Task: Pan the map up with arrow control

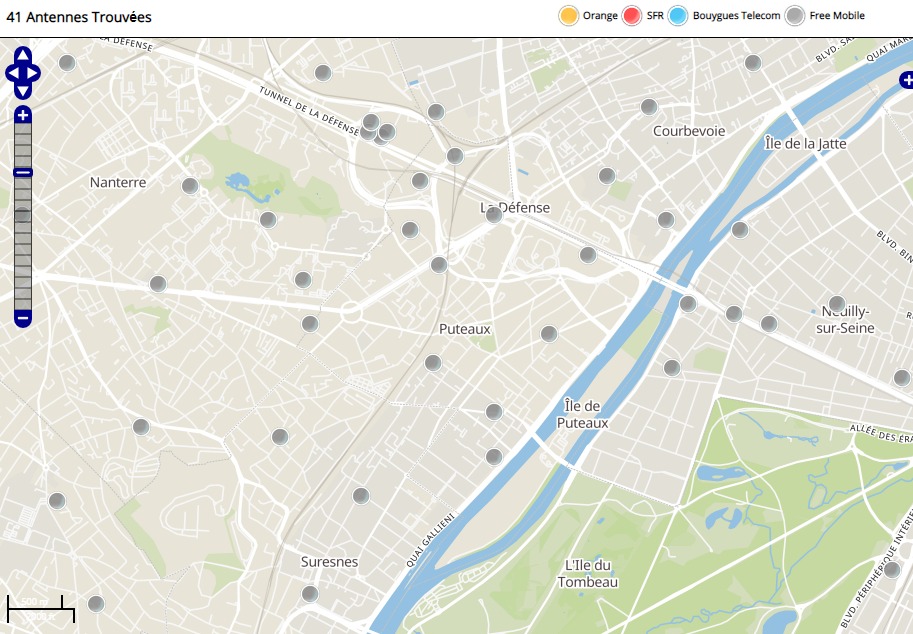Action: [x=23, y=55]
